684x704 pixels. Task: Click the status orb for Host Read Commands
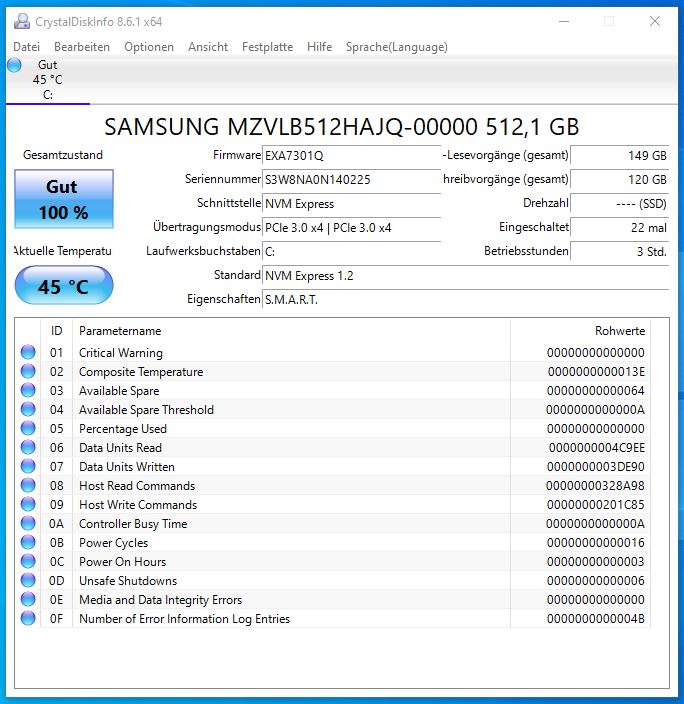[28, 485]
